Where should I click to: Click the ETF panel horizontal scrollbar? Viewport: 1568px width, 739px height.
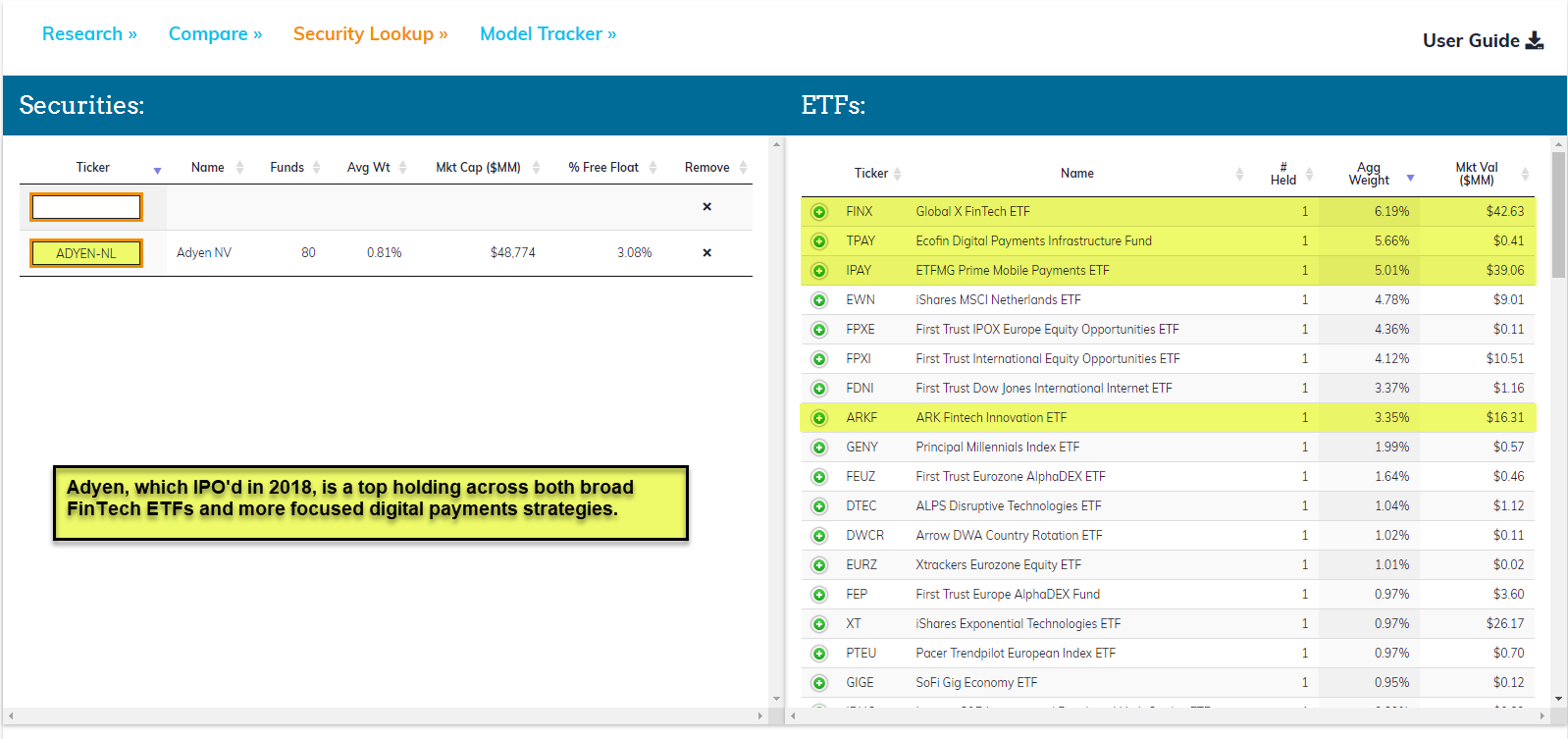pos(1170,716)
